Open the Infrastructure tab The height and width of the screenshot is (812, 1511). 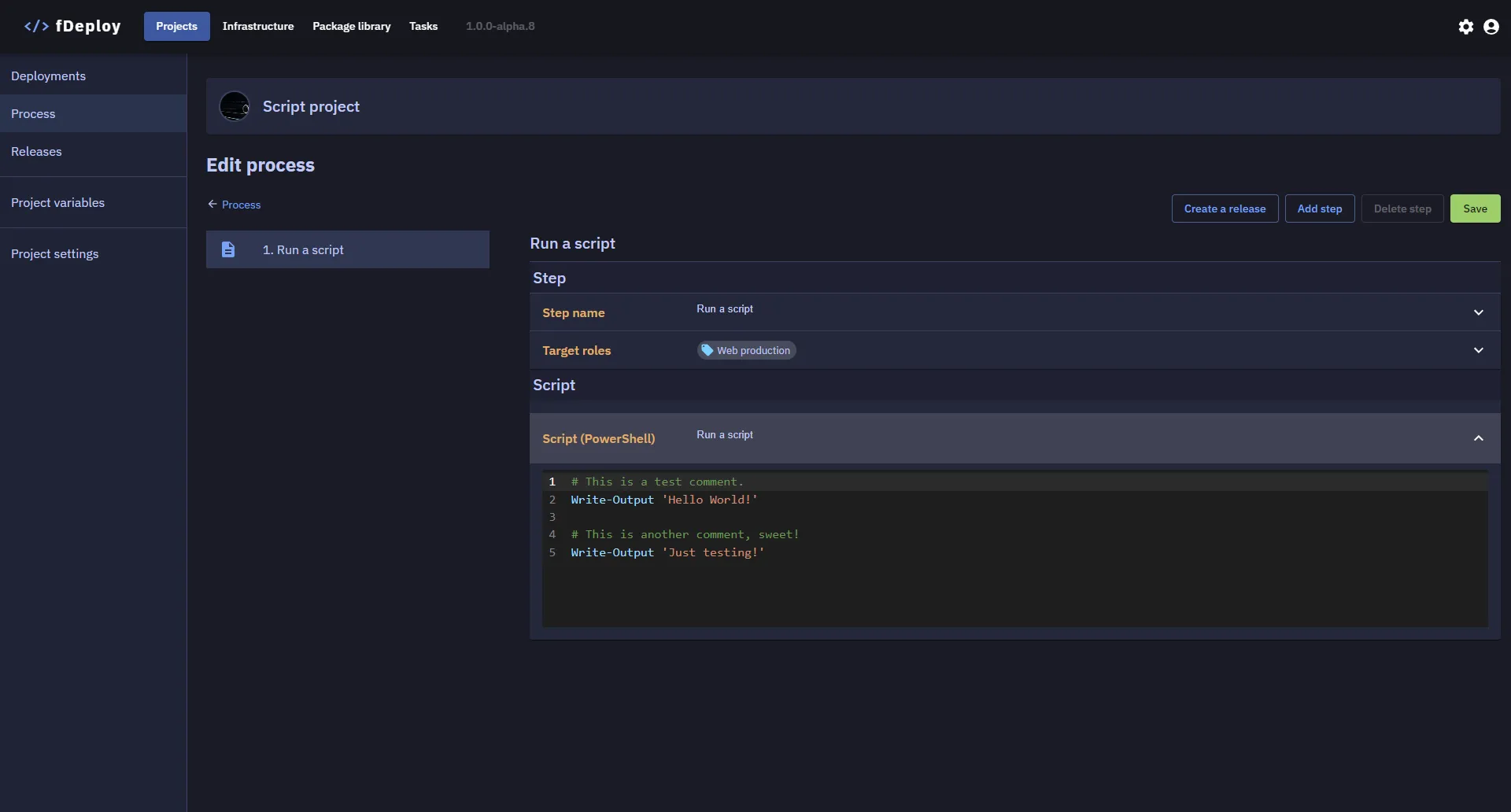[258, 26]
